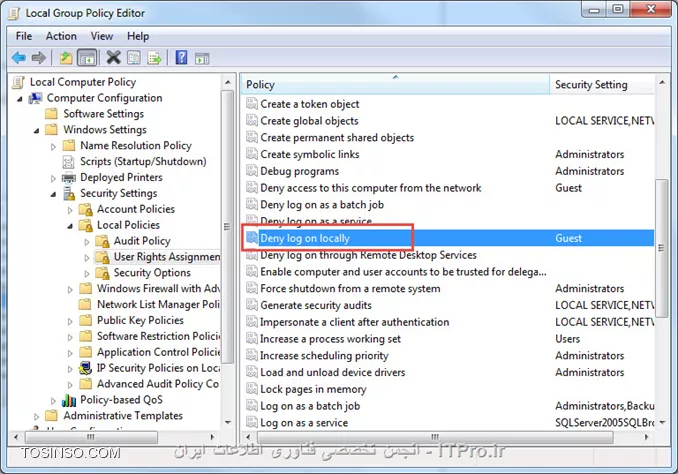Screen dimensions: 678x474
Task: Click tree pane horizontal scrollbar left arrow
Action: tap(16, 437)
